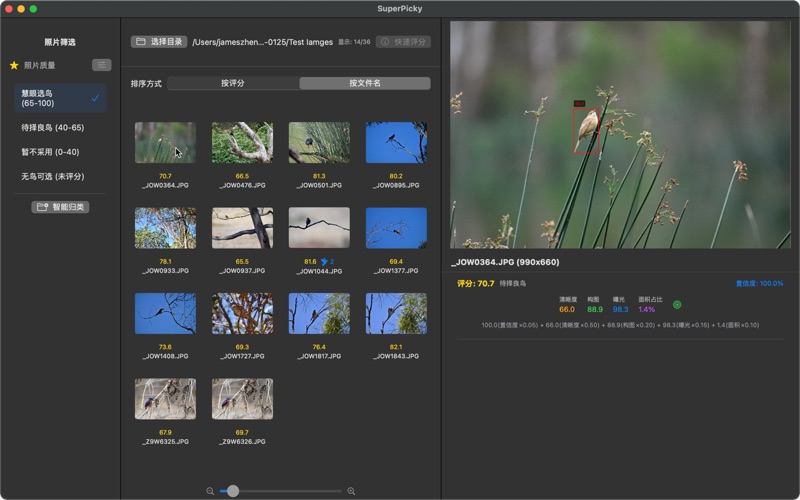Click the thumbnail size slider handle
Image resolution: width=800 pixels, height=500 pixels.
pyautogui.click(x=233, y=491)
